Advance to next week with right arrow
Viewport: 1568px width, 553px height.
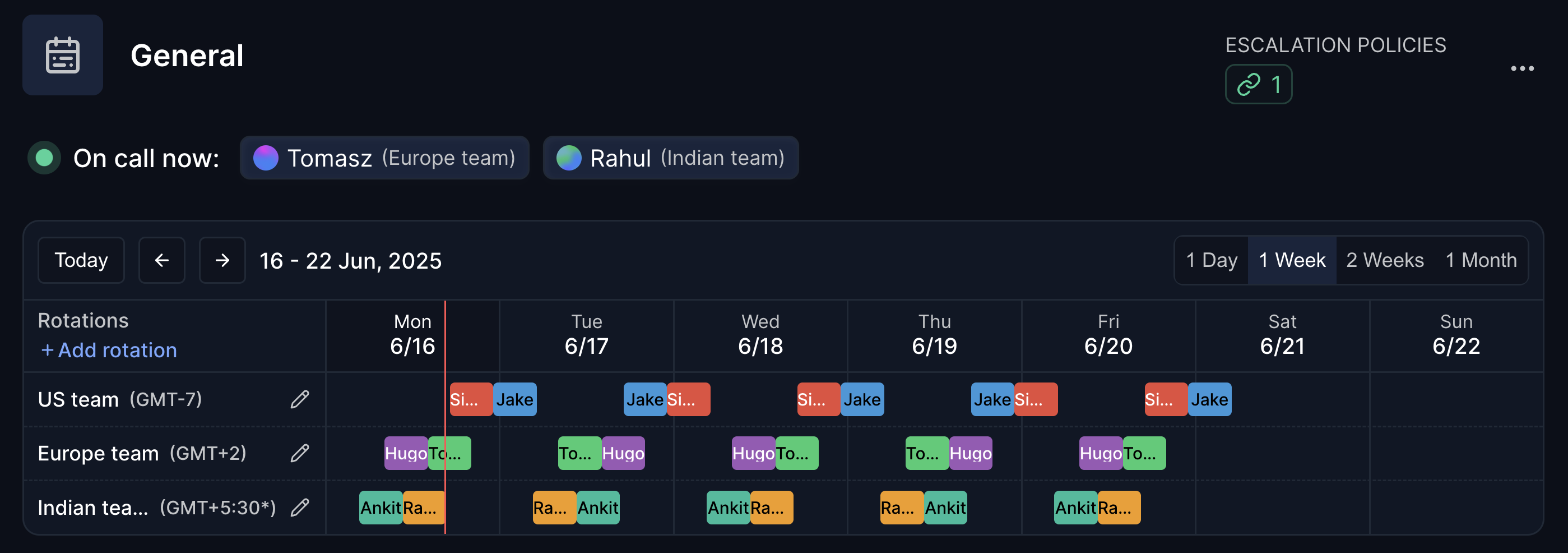click(x=222, y=261)
